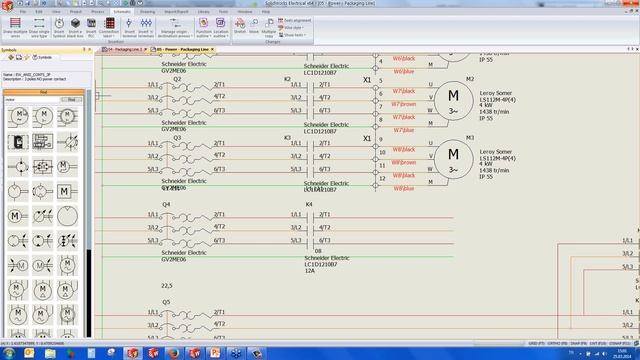640x360 pixels.
Task: Switch to the Drawing ribbon tab
Action: 147,12
